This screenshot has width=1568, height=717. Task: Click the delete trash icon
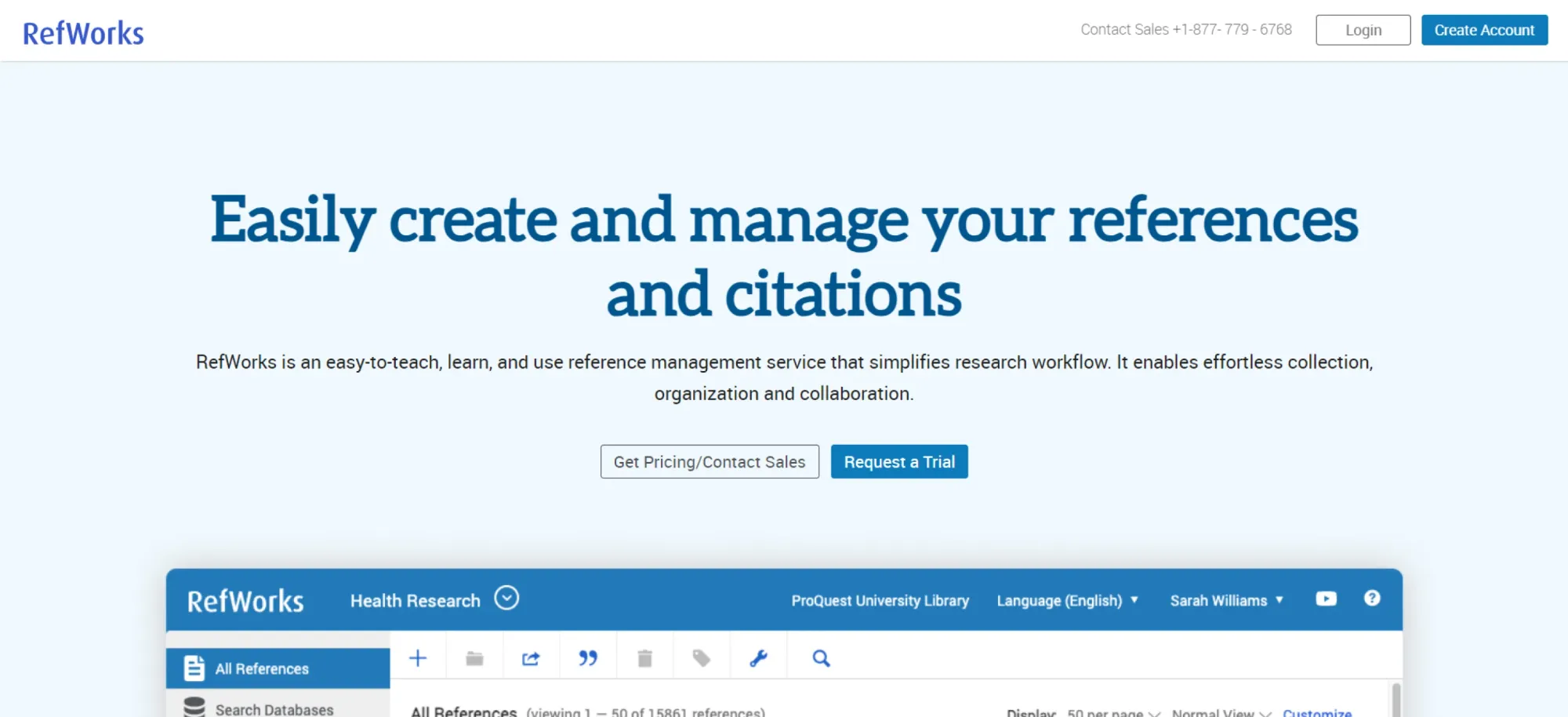click(644, 658)
